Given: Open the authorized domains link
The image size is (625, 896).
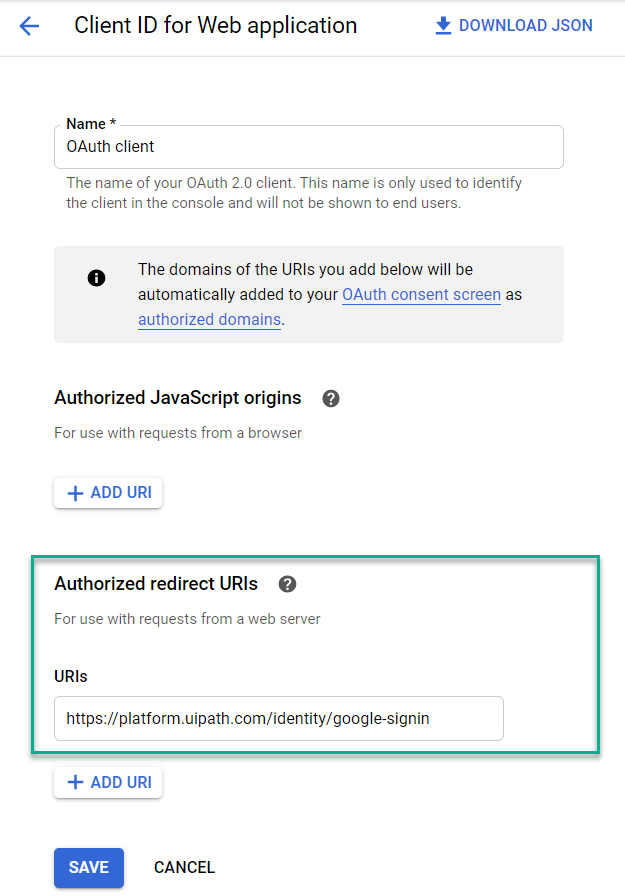Looking at the screenshot, I should (x=209, y=319).
